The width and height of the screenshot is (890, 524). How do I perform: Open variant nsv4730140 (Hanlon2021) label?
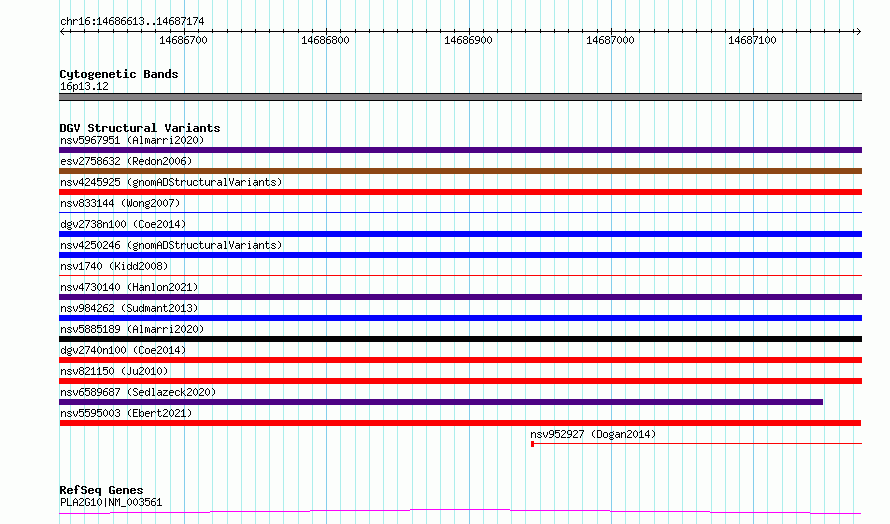coord(129,287)
